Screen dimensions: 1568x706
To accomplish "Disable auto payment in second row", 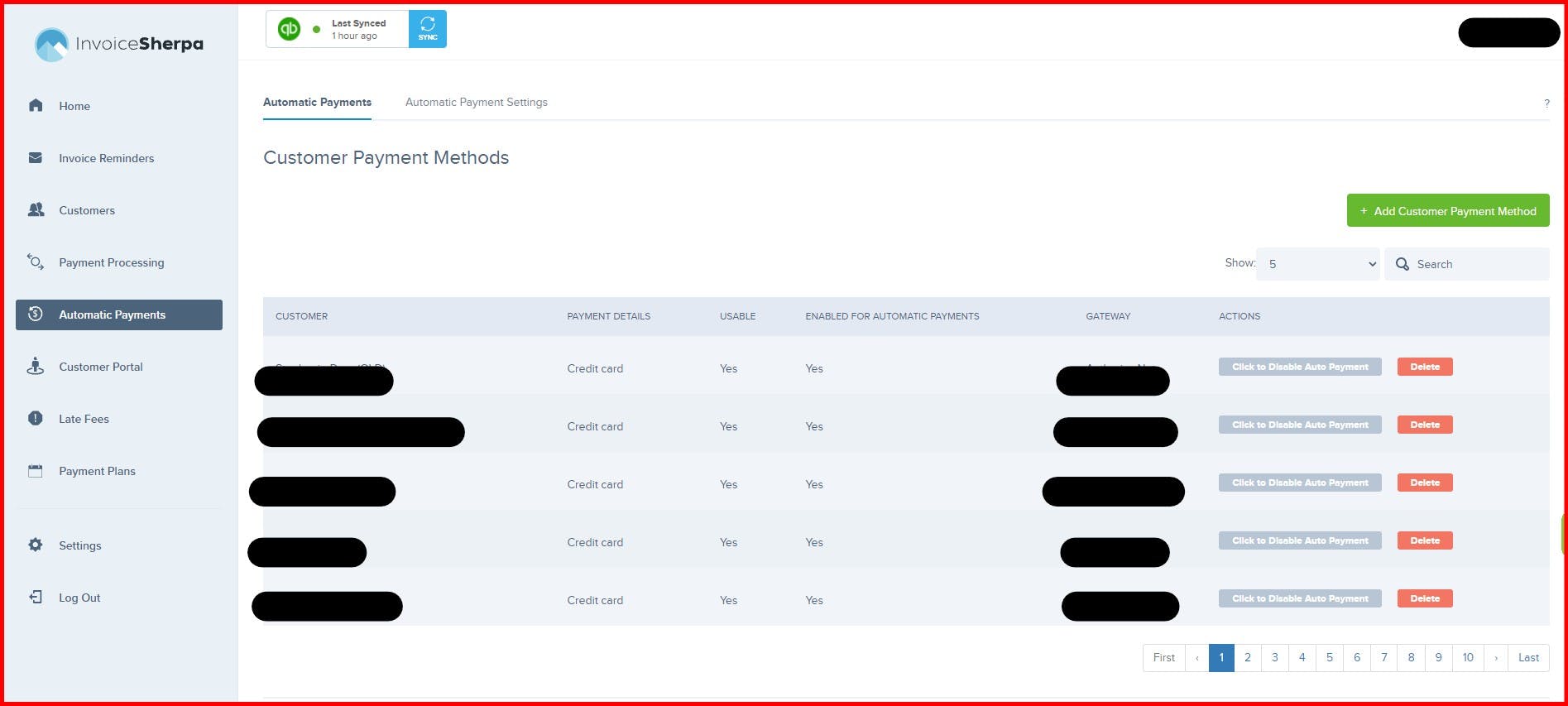I will click(1300, 425).
